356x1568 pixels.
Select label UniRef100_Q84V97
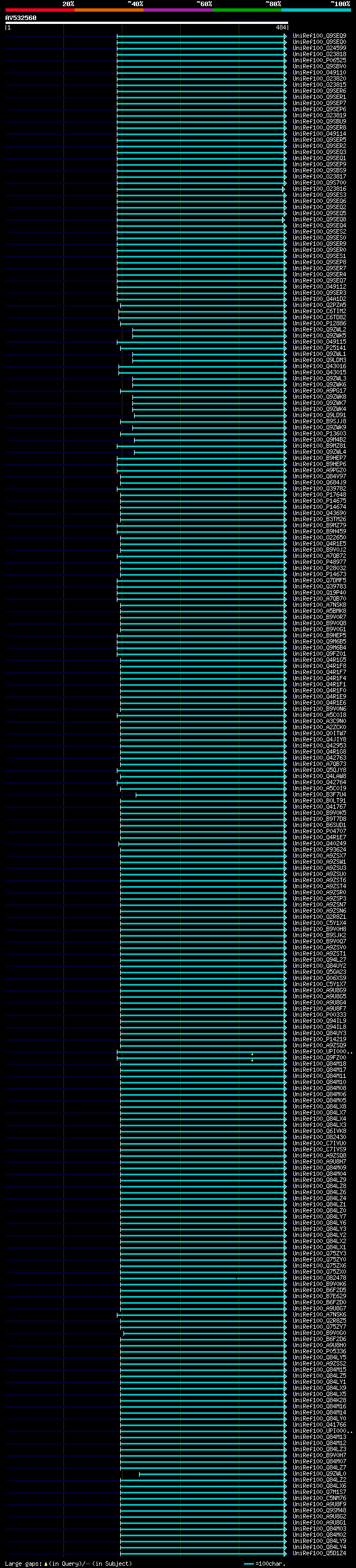coord(319,477)
